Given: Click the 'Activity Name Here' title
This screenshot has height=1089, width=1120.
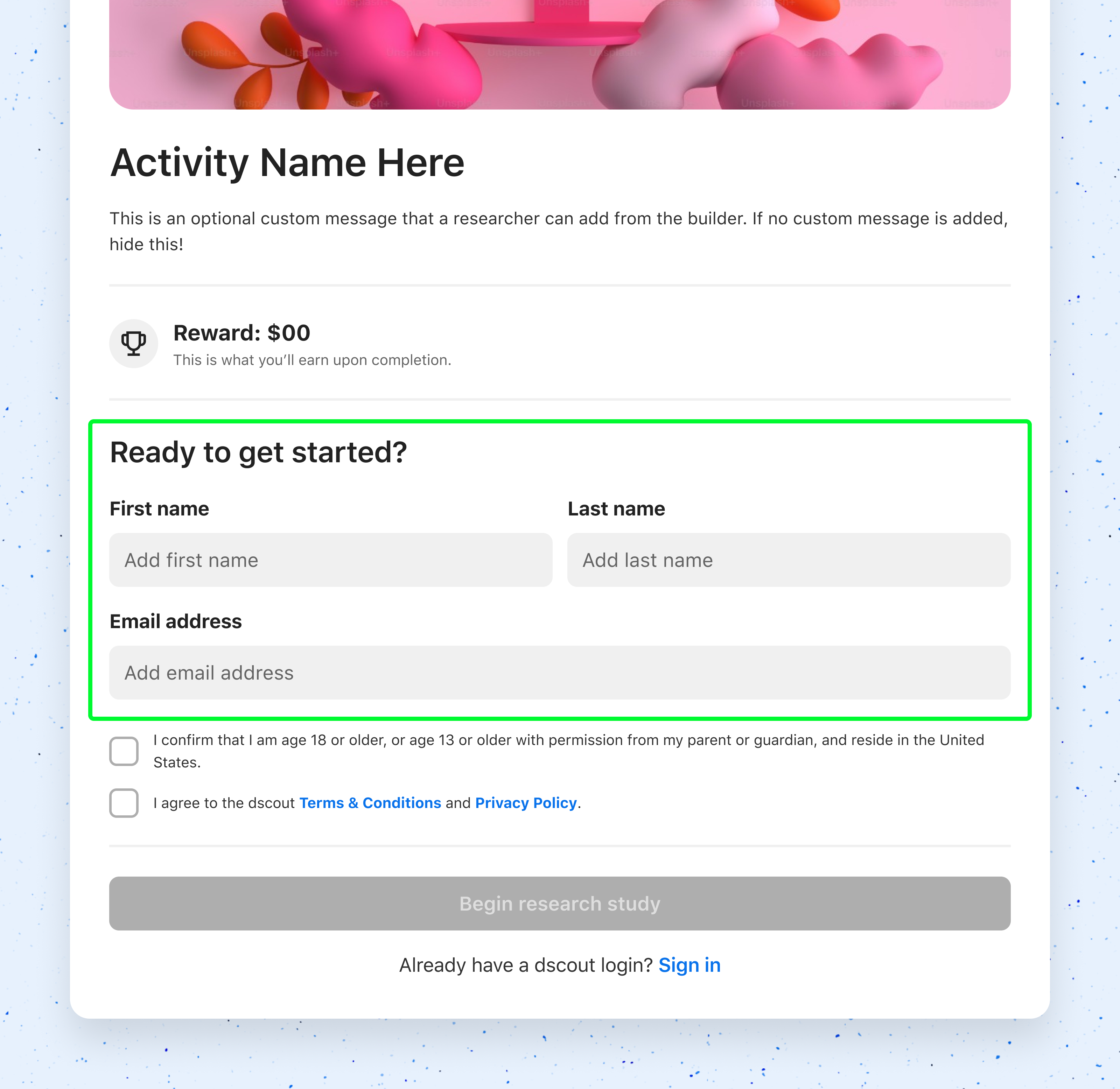Looking at the screenshot, I should 287,163.
